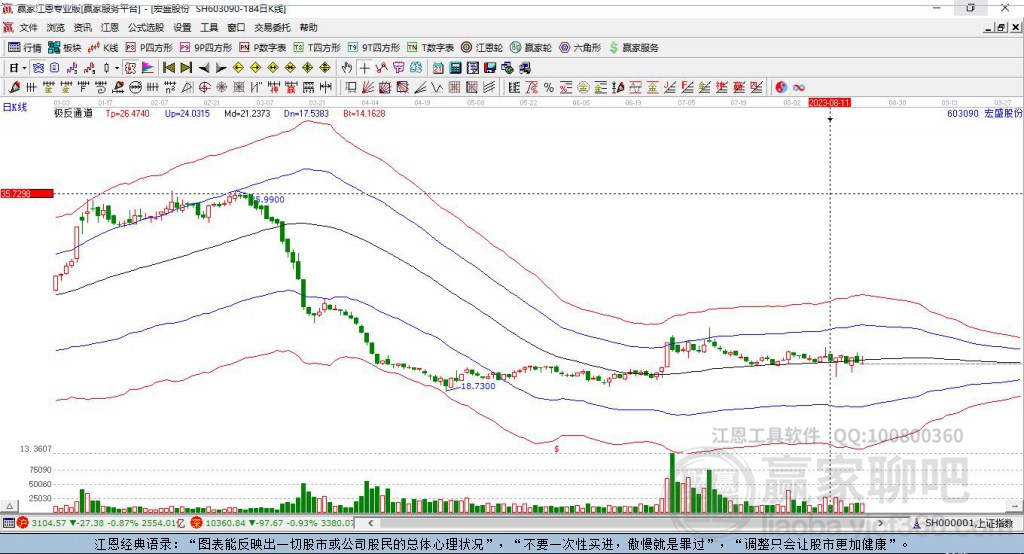The width and height of the screenshot is (1024, 554).
Task: Click the 603090 stock code
Action: 963,113
